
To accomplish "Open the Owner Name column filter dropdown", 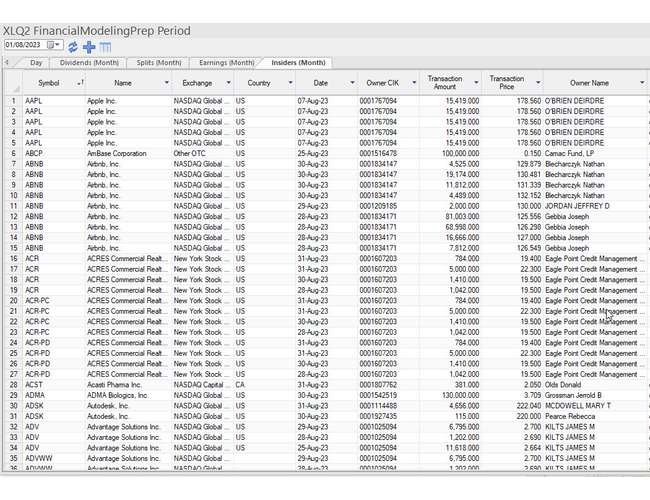I will [x=642, y=83].
